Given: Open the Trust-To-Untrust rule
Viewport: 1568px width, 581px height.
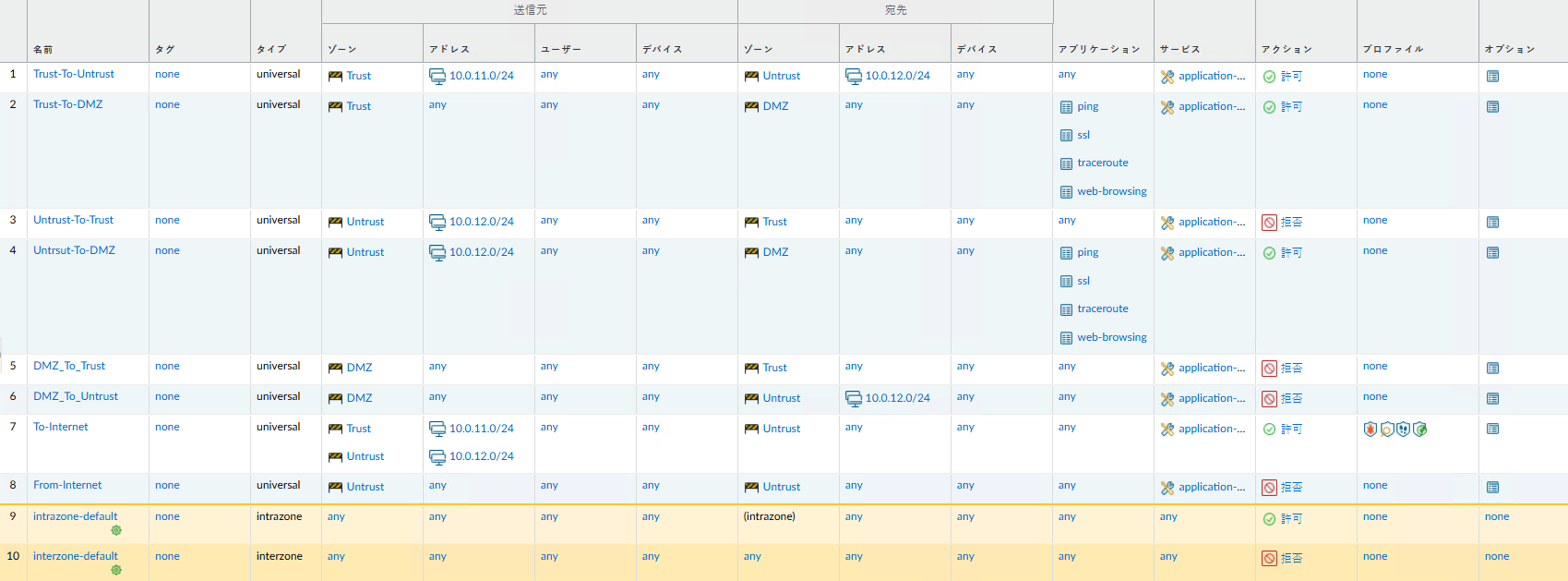Looking at the screenshot, I should pyautogui.click(x=74, y=74).
